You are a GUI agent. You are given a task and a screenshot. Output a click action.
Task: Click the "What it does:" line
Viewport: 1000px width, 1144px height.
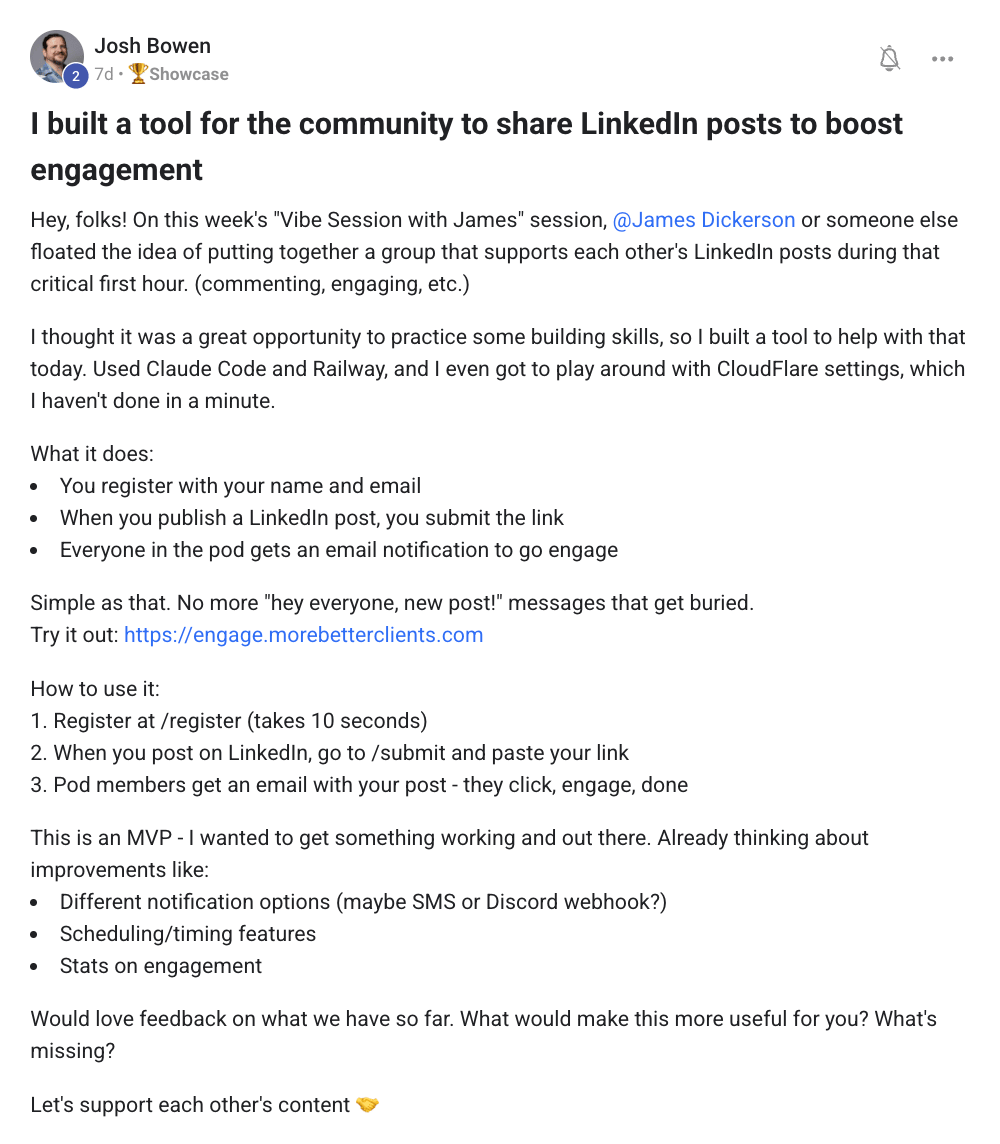[92, 454]
